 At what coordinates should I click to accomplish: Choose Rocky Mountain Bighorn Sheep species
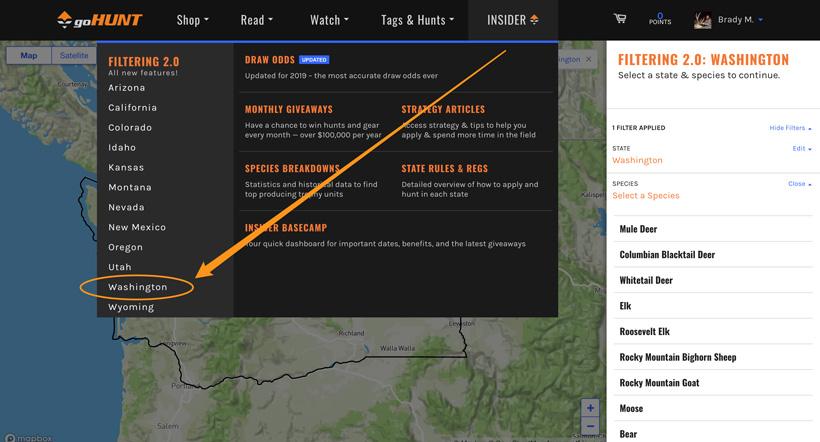pos(713,357)
